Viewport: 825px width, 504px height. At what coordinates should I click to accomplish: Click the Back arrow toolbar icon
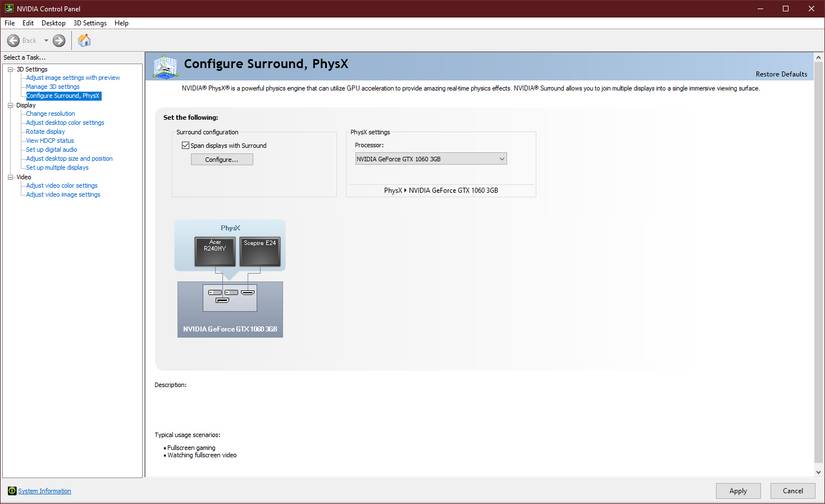point(14,41)
